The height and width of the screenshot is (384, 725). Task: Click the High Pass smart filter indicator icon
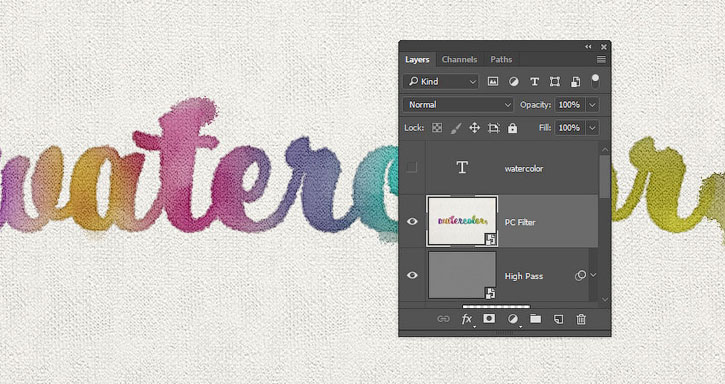[x=580, y=275]
